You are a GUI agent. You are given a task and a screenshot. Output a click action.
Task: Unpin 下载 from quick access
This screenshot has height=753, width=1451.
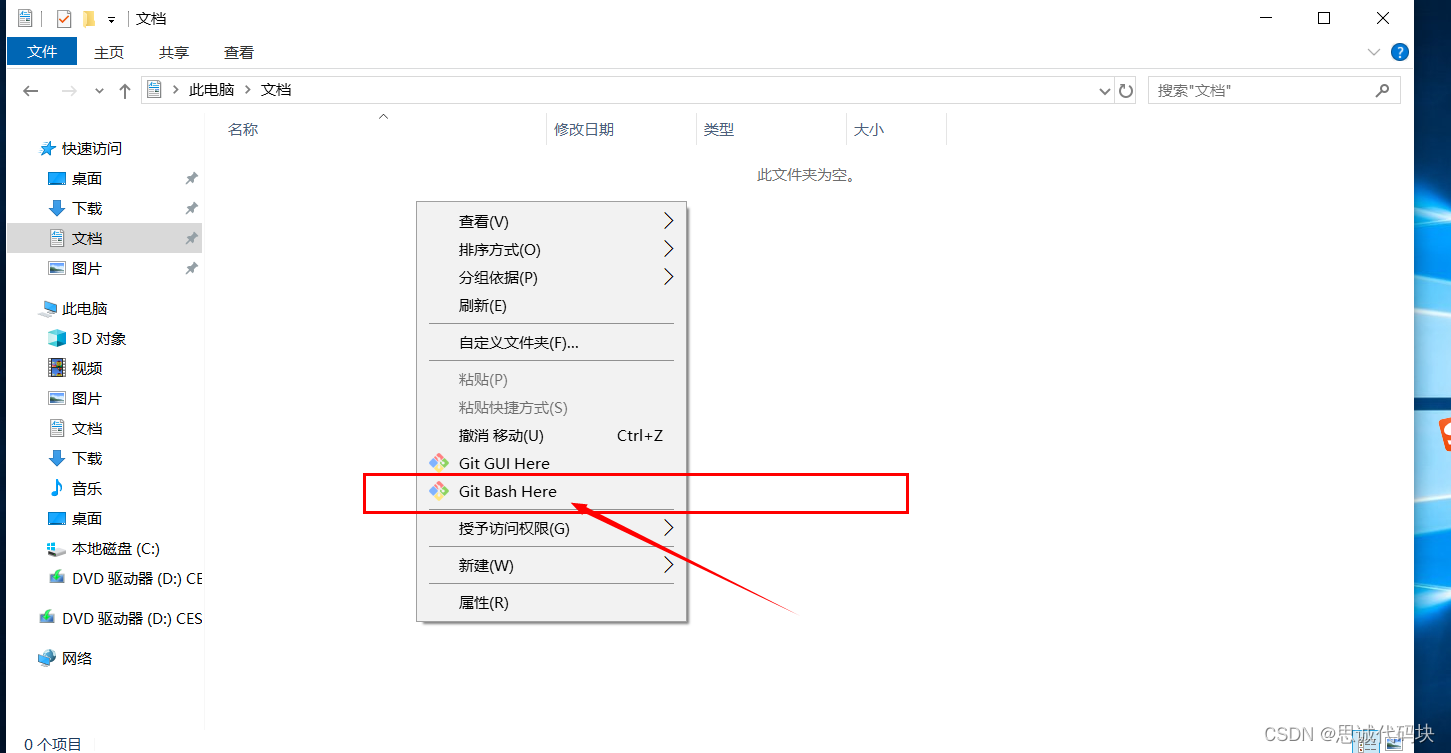tap(190, 208)
